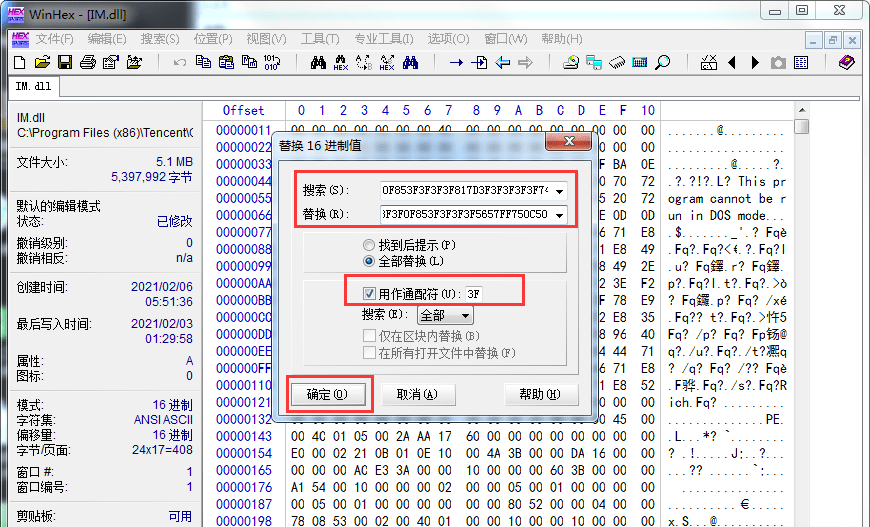The width and height of the screenshot is (870, 527).
Task: Confirm replacement with 确定(O) button
Action: tap(328, 394)
